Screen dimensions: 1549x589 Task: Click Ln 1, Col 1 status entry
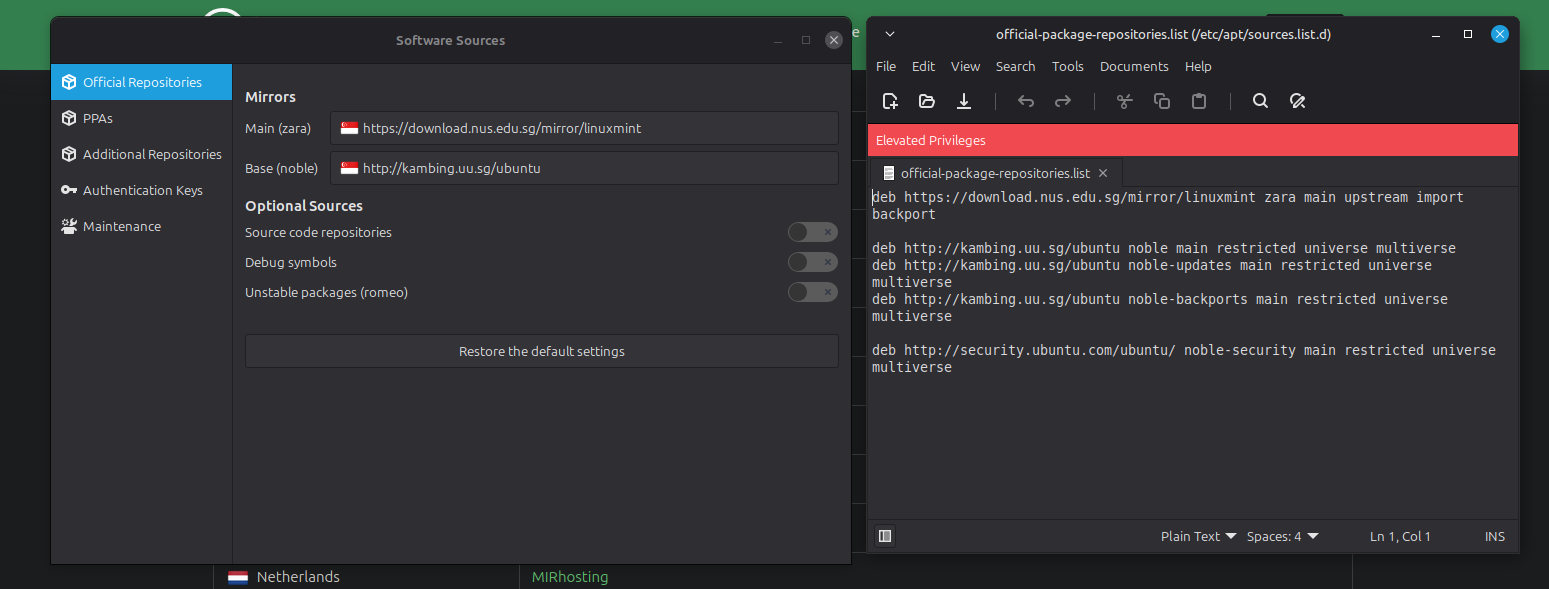coord(1400,536)
